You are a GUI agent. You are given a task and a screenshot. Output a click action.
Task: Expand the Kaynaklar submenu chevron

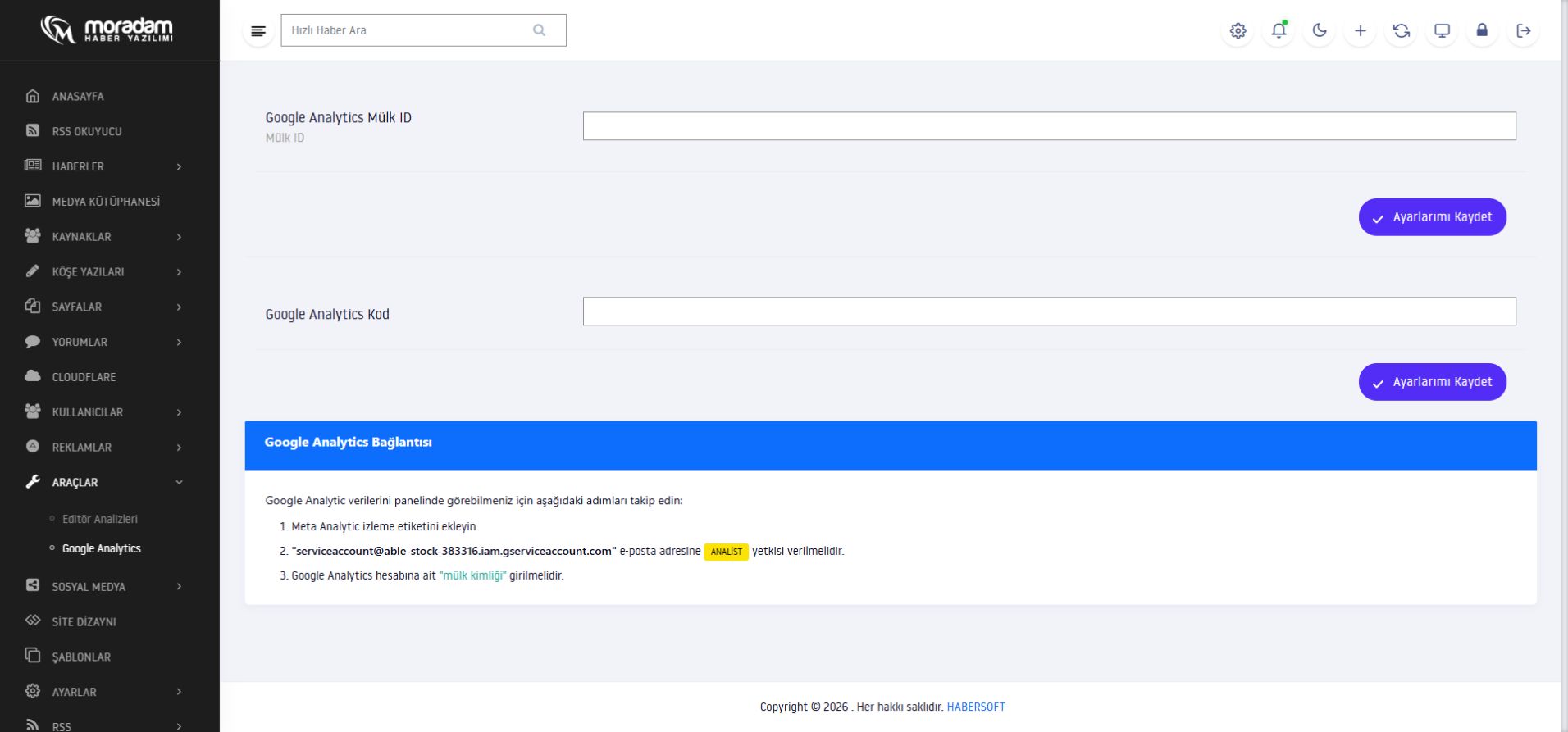tap(179, 237)
